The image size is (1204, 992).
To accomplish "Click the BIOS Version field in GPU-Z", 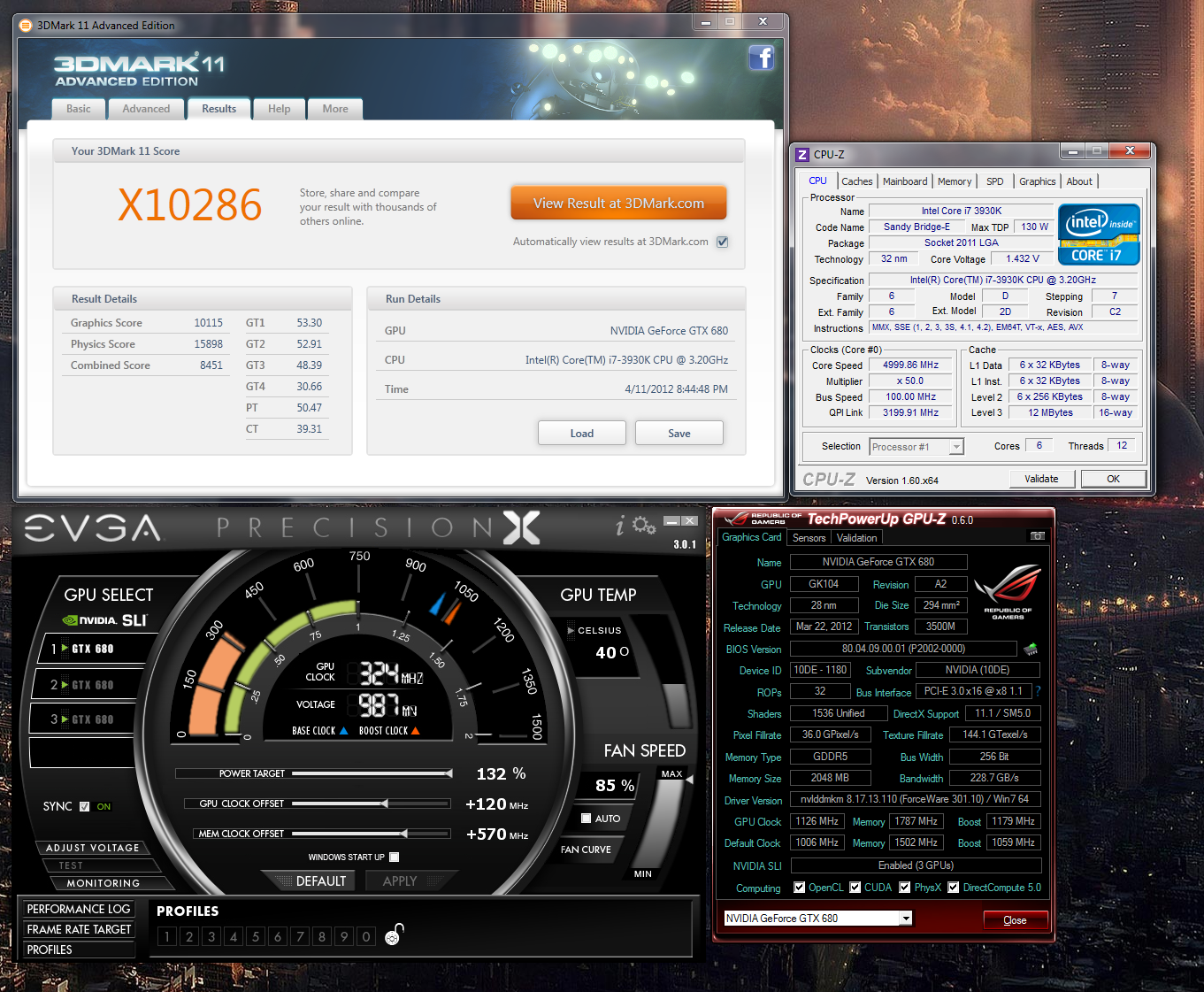I will 904,649.
